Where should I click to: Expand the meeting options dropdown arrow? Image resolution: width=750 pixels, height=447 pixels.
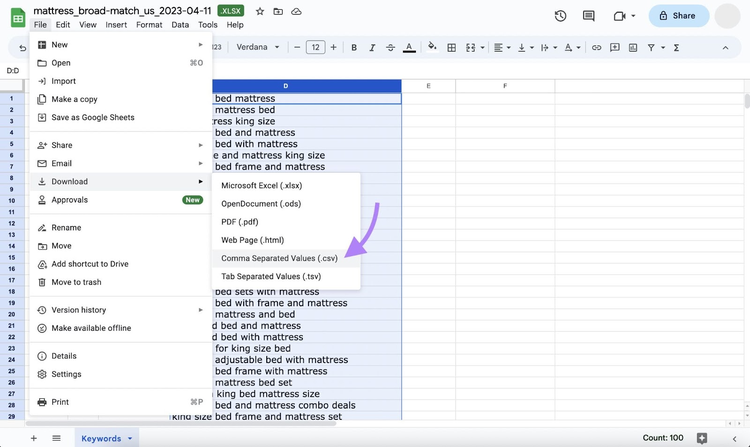click(x=633, y=16)
